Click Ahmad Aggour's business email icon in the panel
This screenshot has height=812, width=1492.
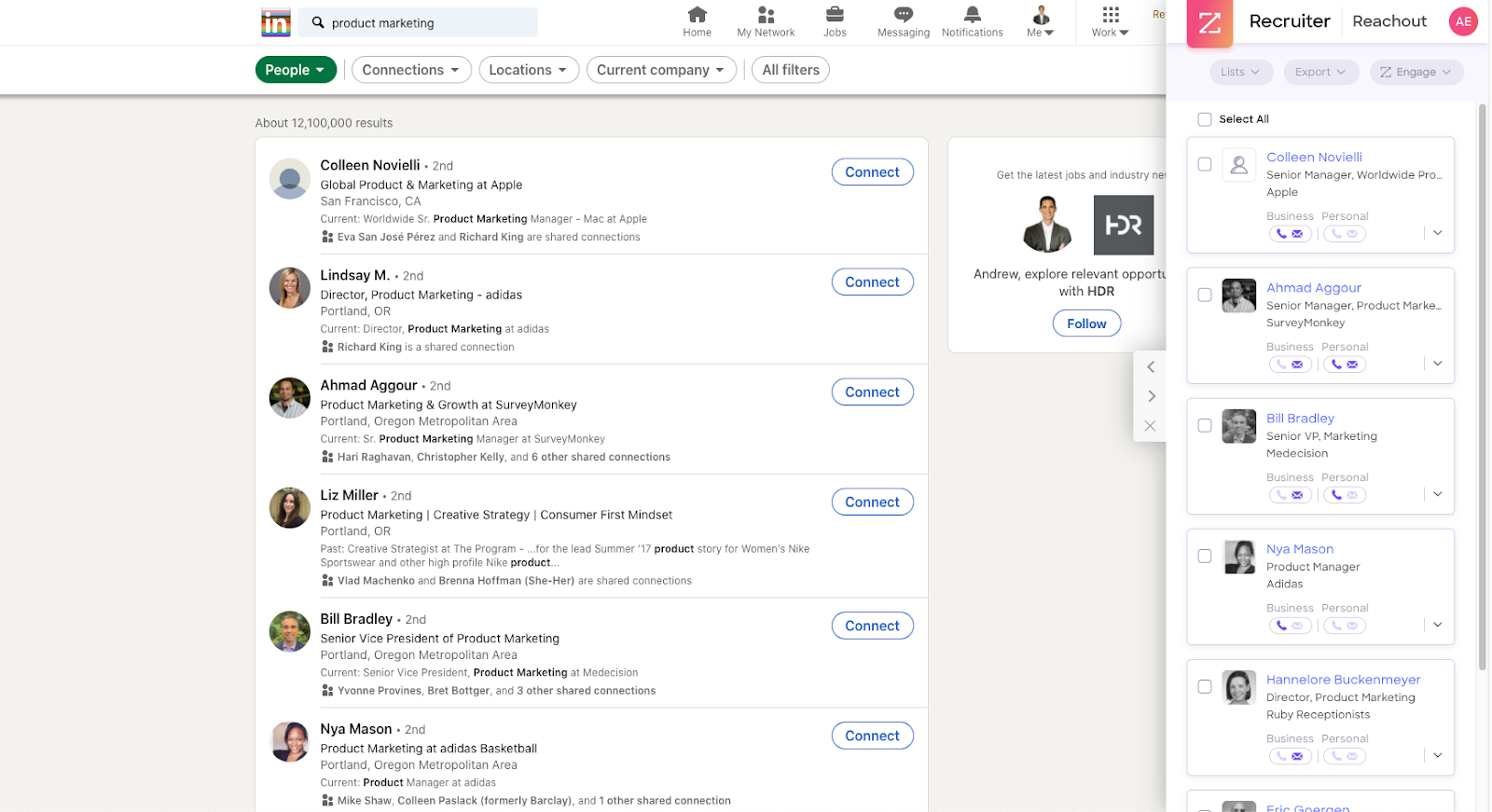1297,365
